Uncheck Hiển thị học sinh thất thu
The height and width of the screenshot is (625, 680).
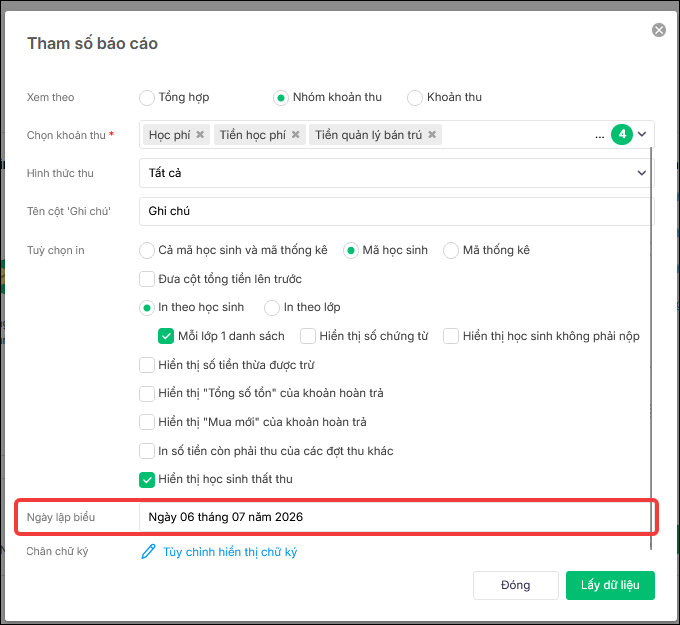tap(147, 480)
